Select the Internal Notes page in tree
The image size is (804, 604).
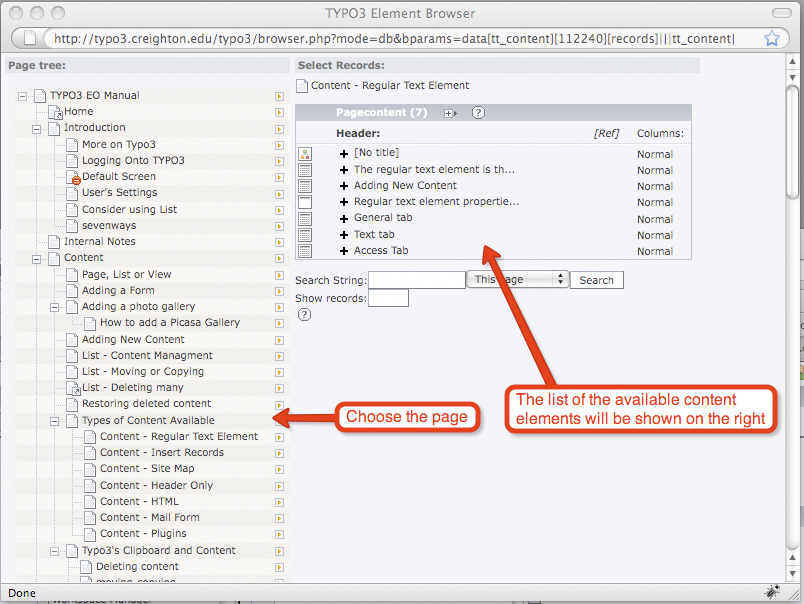coord(99,242)
